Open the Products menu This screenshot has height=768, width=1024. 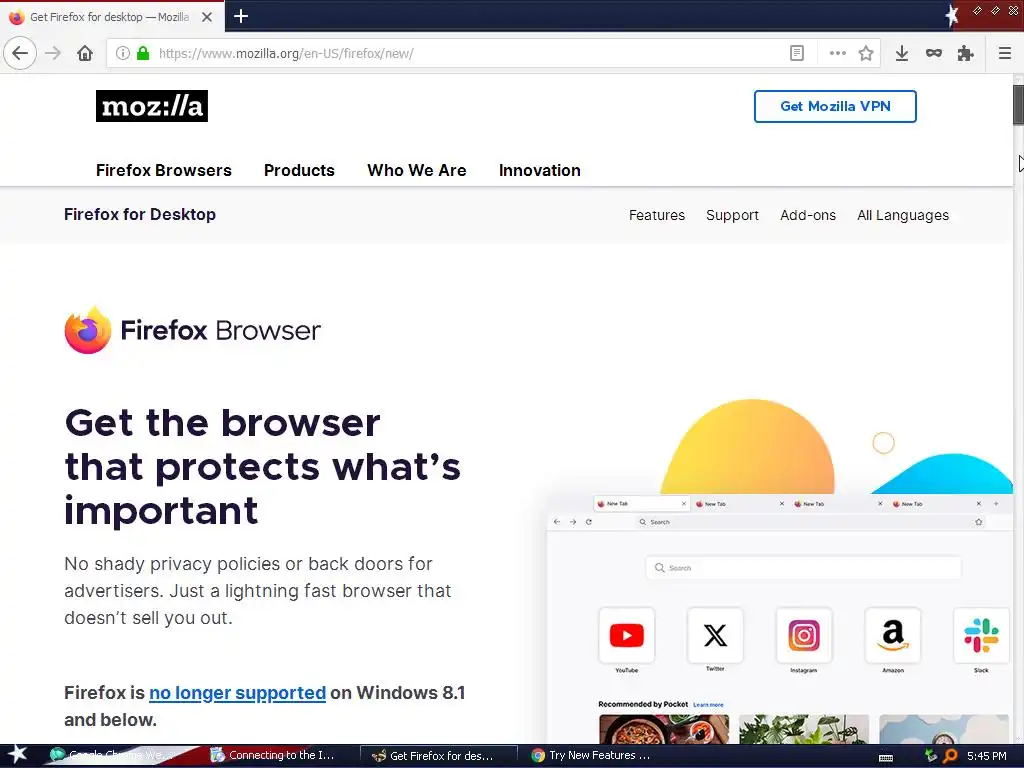(299, 170)
